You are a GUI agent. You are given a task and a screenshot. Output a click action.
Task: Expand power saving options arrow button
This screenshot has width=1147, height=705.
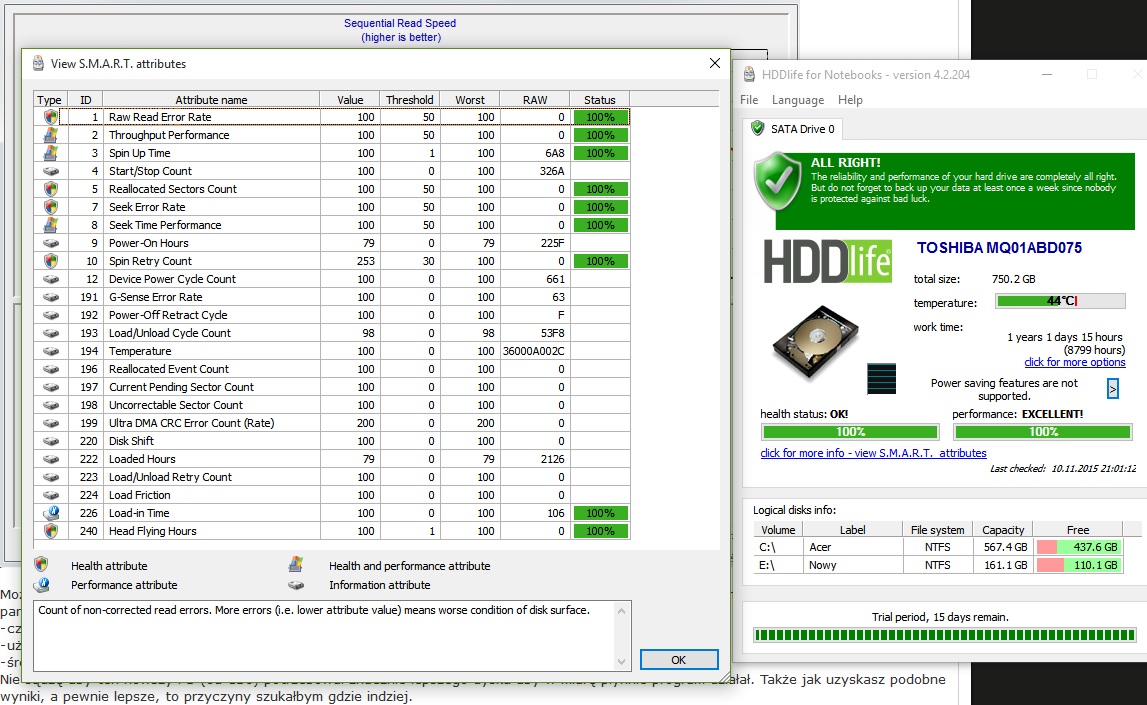tap(1113, 389)
